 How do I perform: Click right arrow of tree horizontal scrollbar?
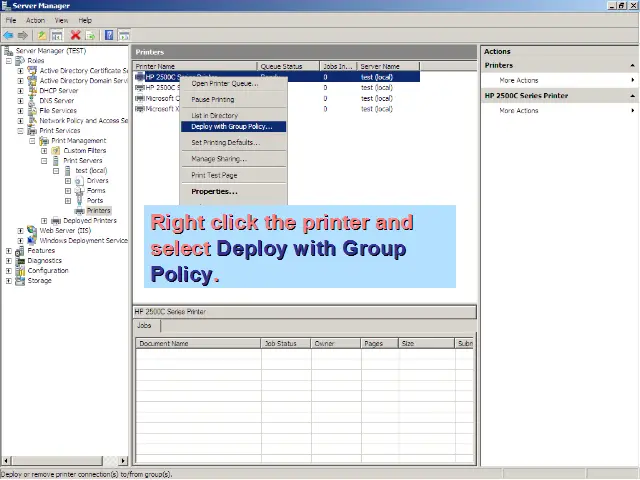point(124,461)
